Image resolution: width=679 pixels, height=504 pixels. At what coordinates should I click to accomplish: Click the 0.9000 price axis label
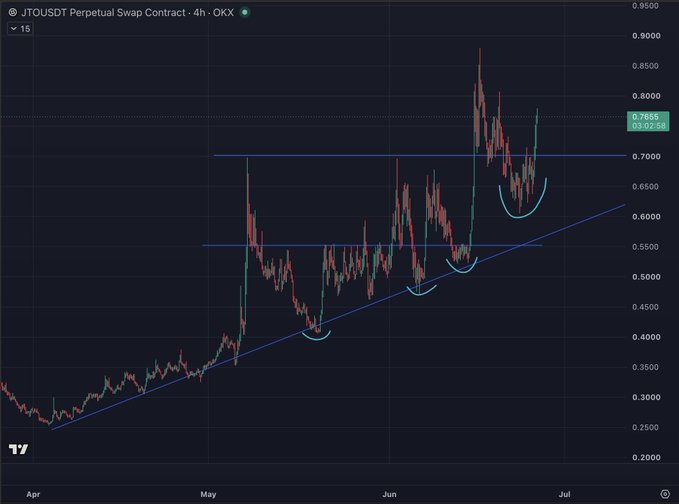[646, 36]
